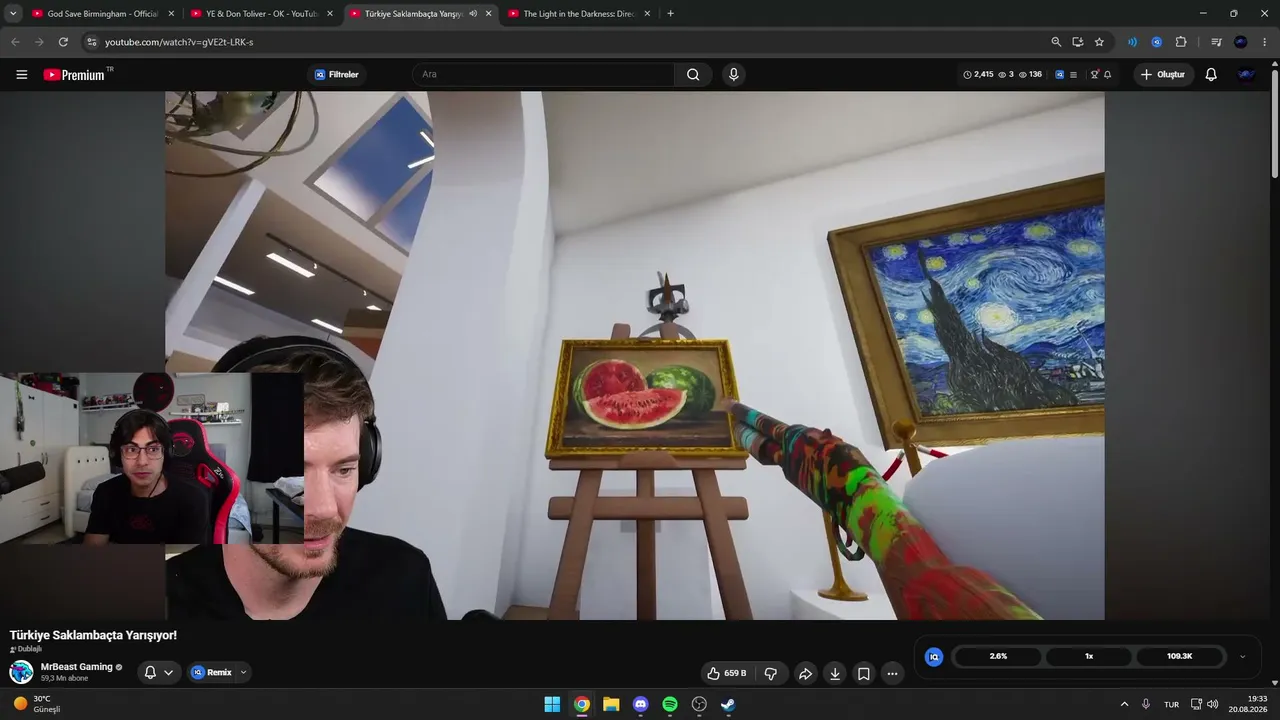Show hidden system tray icons

(x=1124, y=704)
